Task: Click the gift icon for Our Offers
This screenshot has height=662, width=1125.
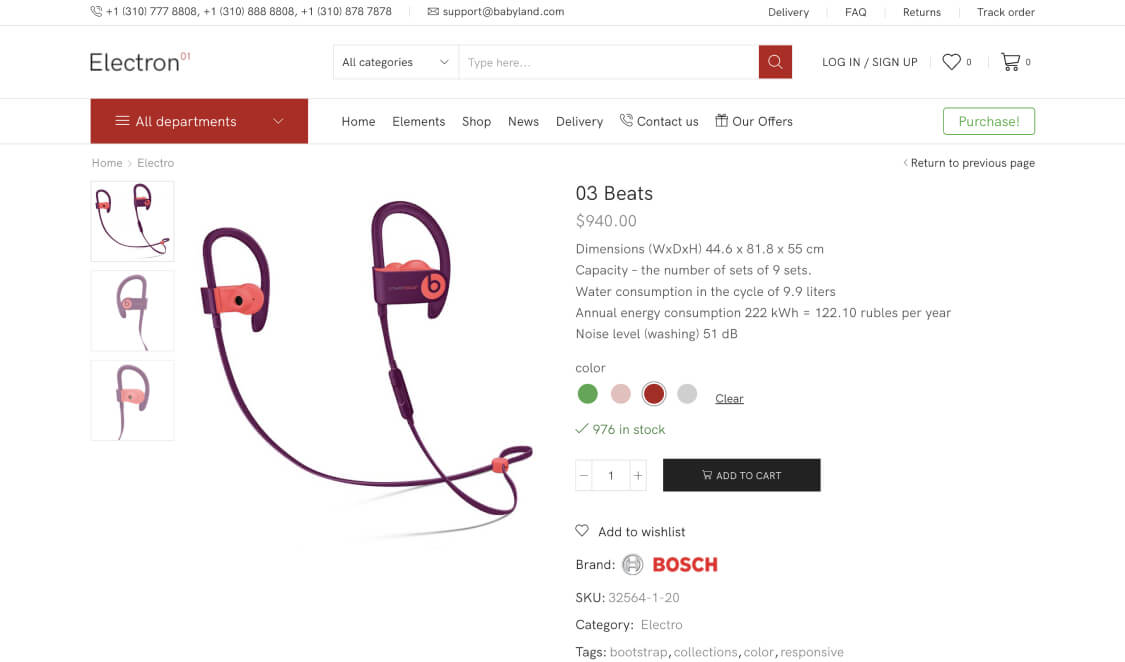Action: pyautogui.click(x=721, y=120)
